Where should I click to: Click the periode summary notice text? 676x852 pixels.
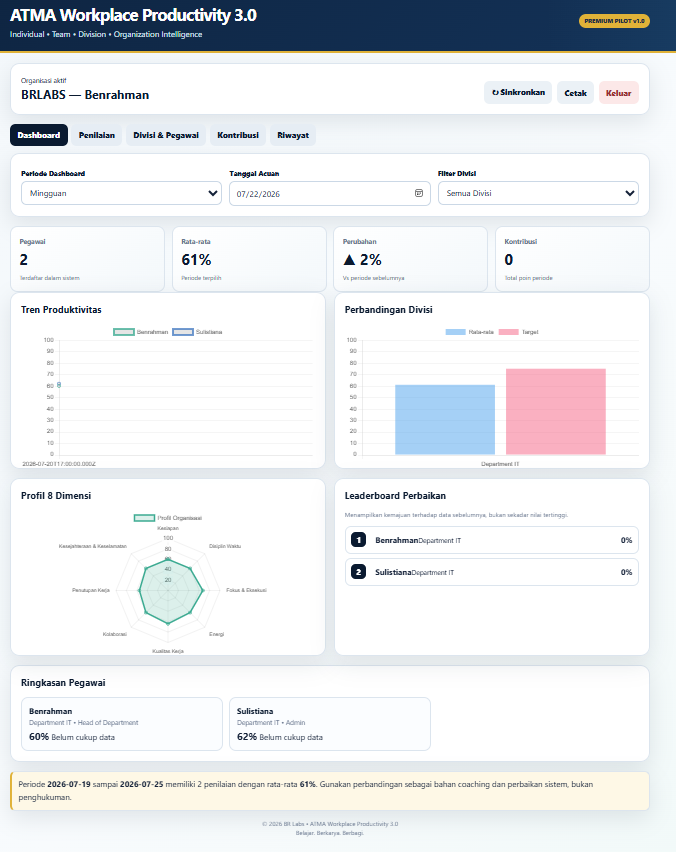(x=330, y=791)
